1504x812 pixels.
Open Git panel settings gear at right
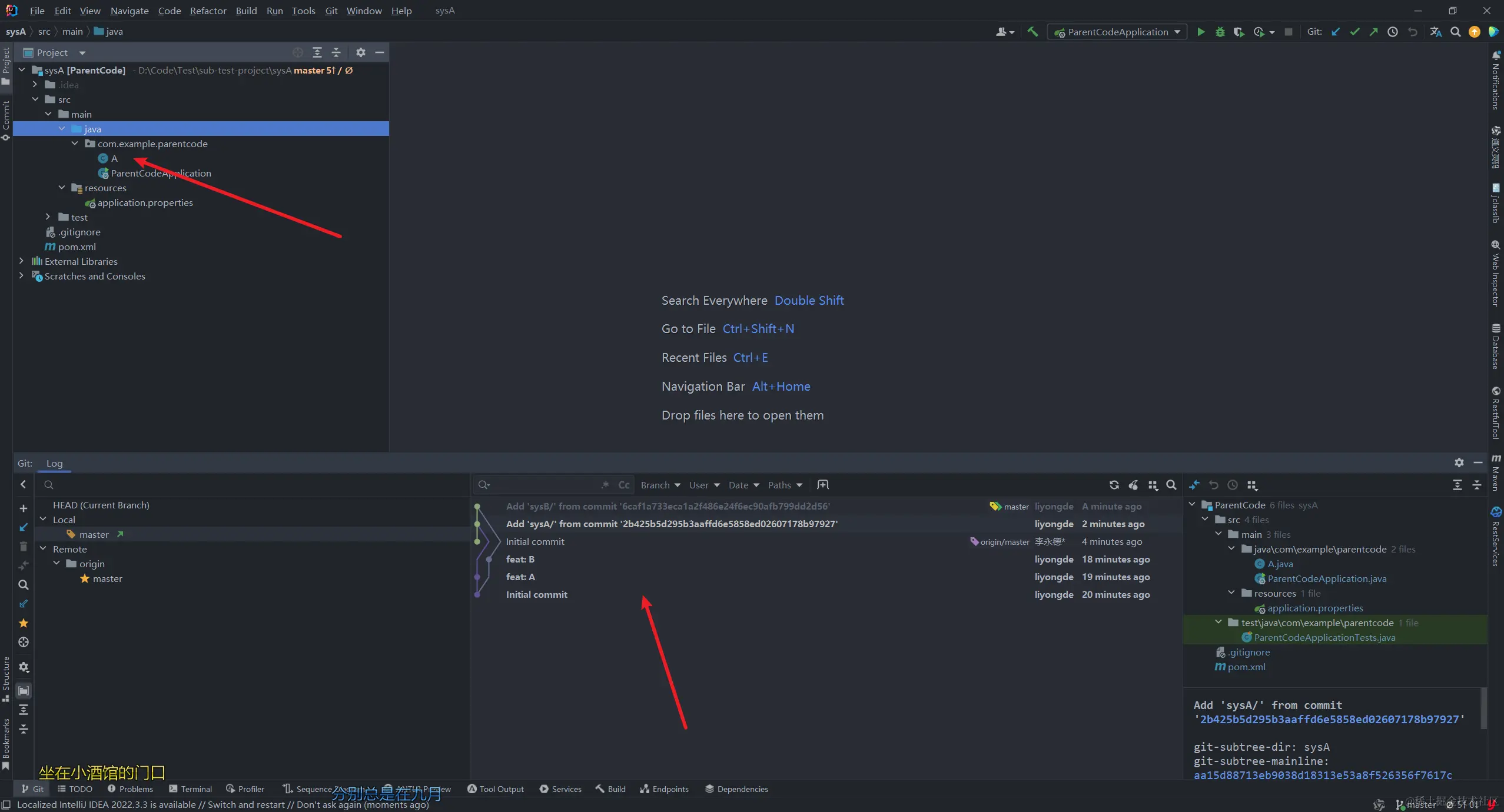(1459, 462)
